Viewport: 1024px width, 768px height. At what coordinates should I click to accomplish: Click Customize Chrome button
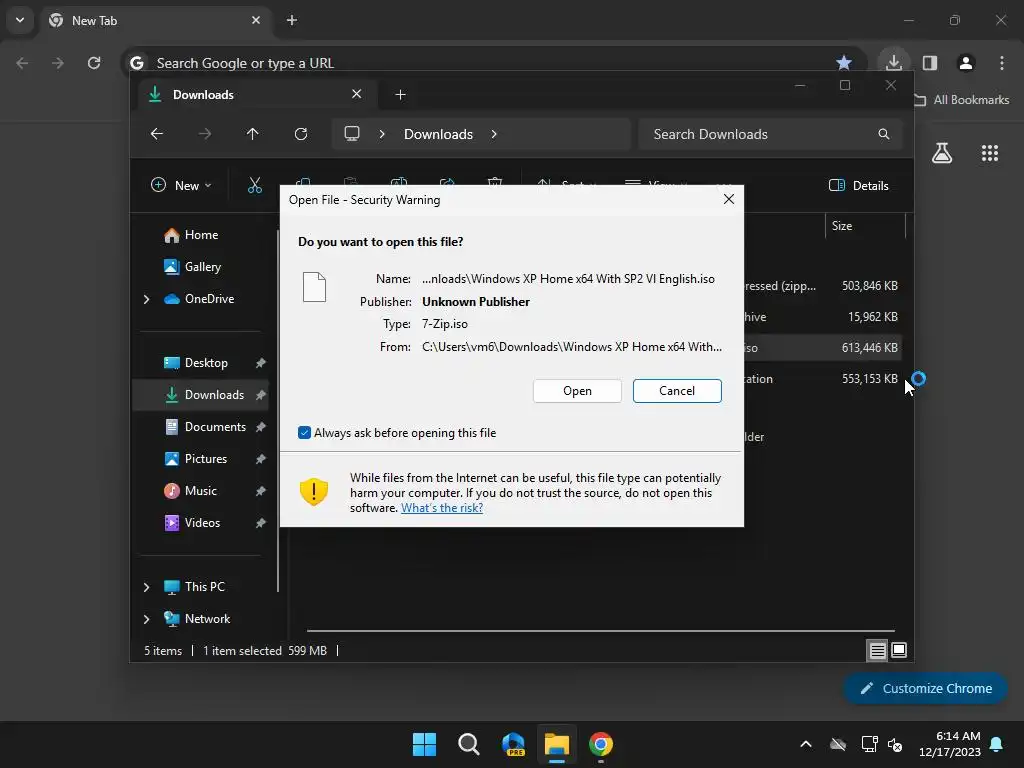tap(925, 688)
